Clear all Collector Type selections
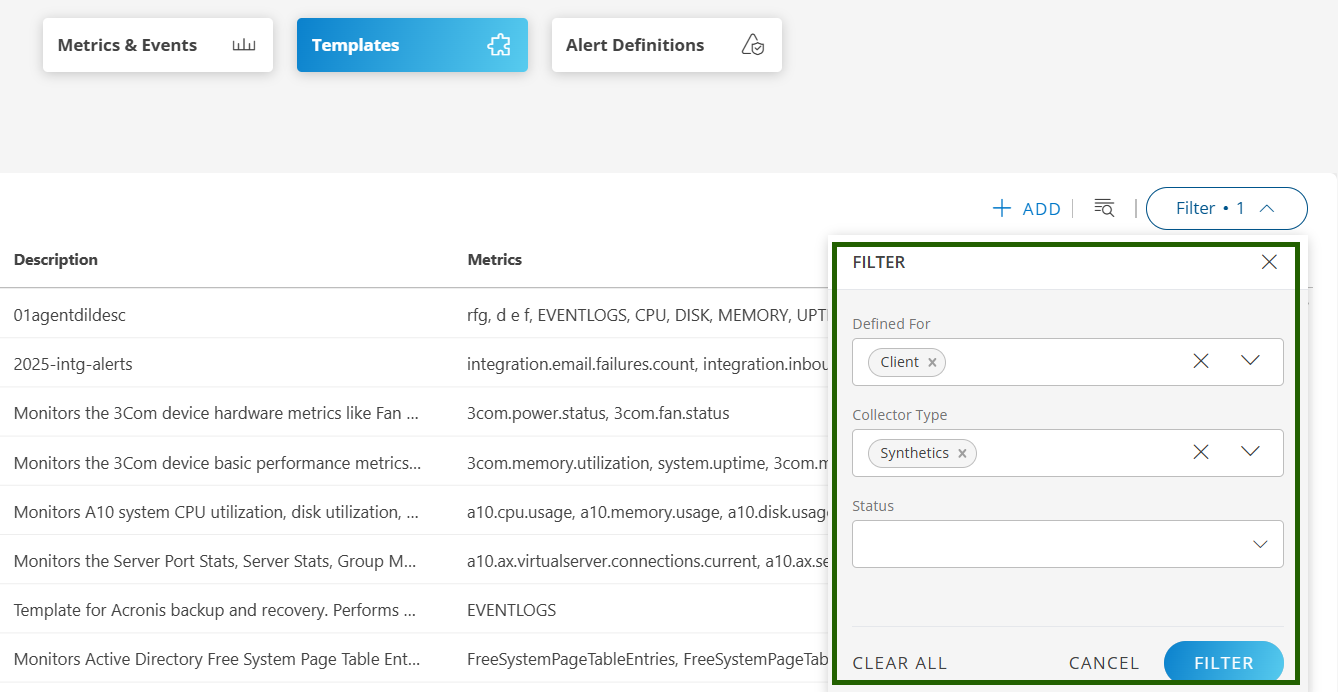The width and height of the screenshot is (1338, 692). coord(1201,452)
